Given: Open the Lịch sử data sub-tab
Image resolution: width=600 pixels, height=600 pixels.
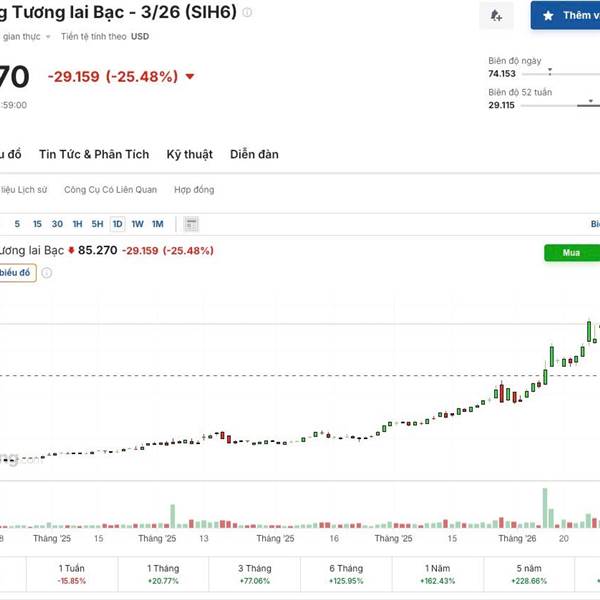Looking at the screenshot, I should click(x=23, y=189).
